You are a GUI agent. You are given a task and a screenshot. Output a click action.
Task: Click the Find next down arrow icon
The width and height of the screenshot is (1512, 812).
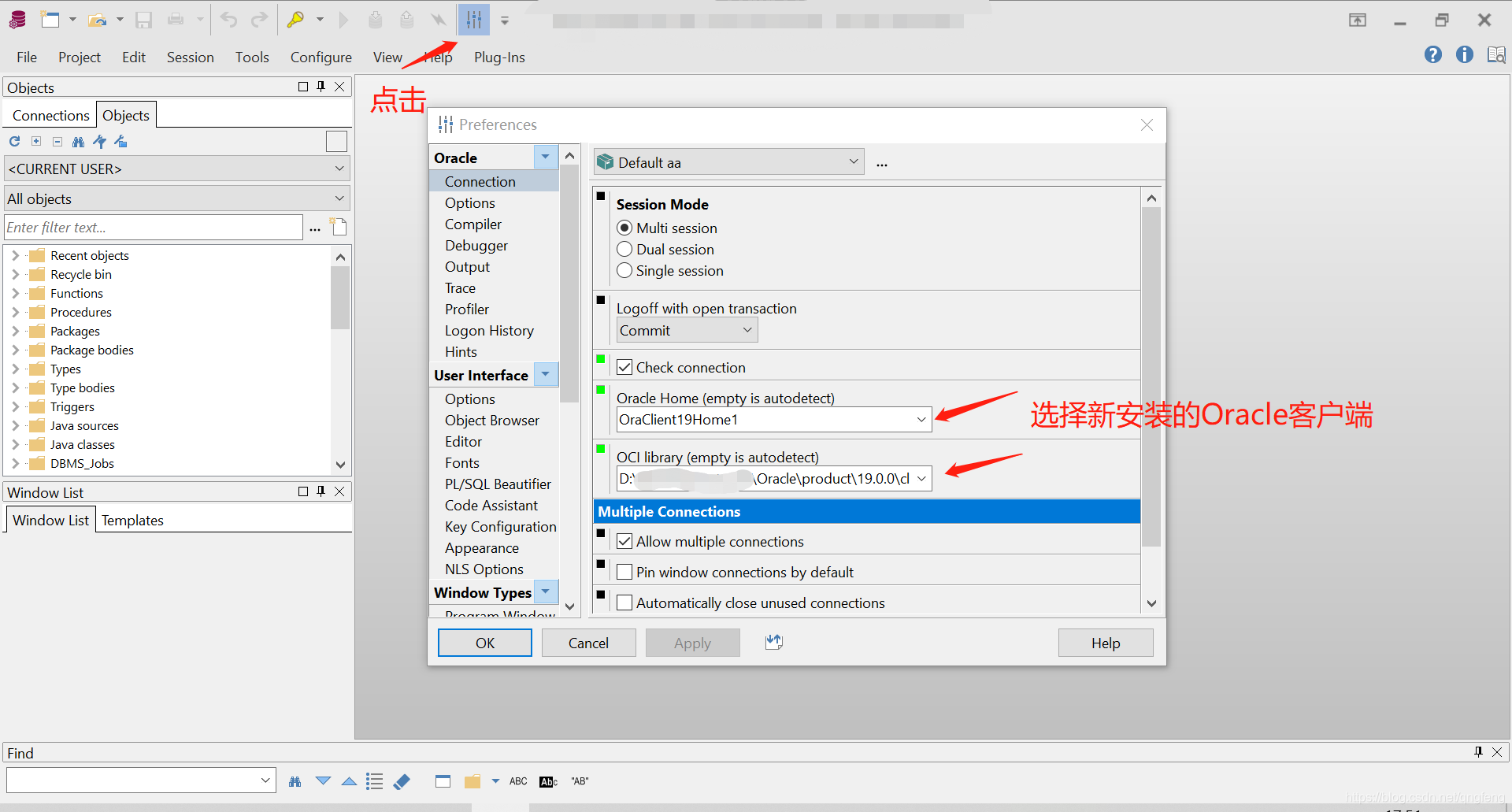323,781
